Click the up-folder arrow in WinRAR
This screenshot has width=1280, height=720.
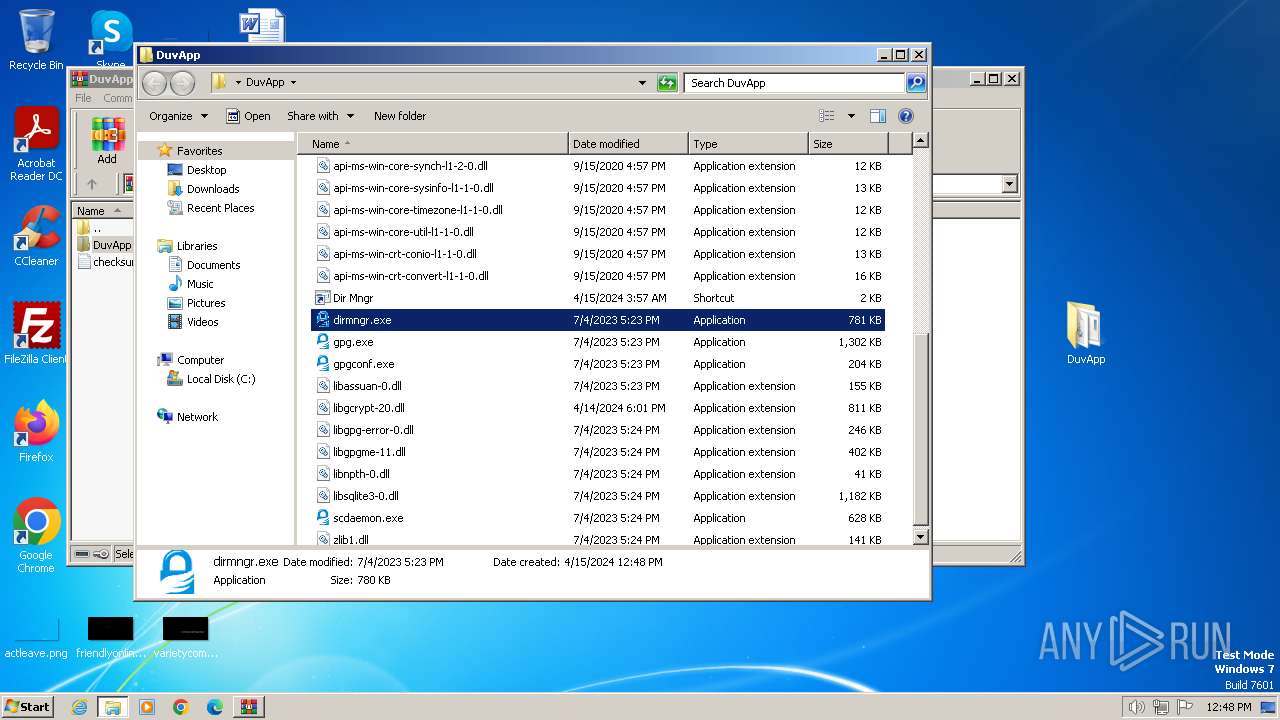[x=92, y=184]
